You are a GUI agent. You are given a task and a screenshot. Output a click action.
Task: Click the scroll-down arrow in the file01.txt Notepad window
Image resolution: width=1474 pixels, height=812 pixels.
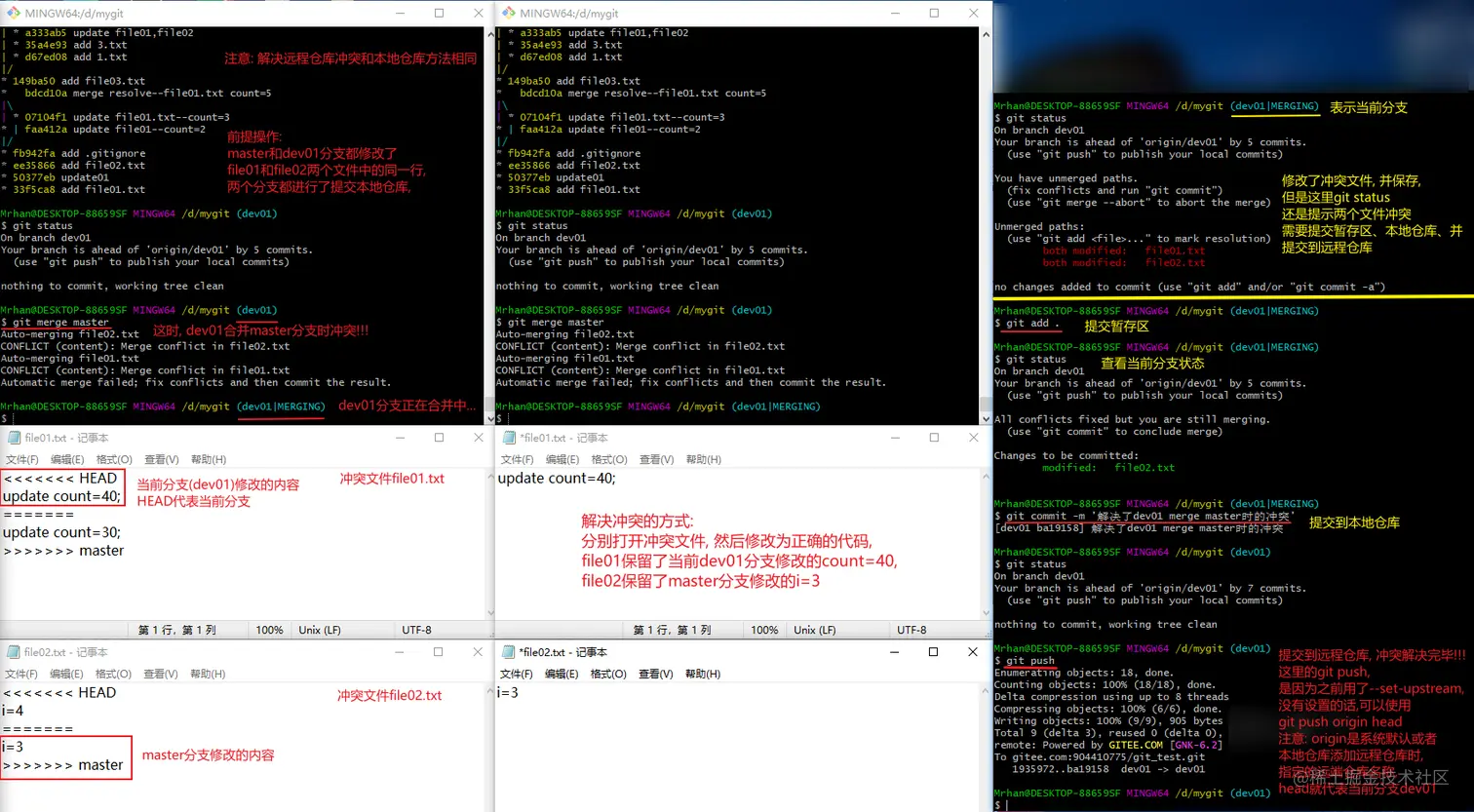tap(490, 613)
